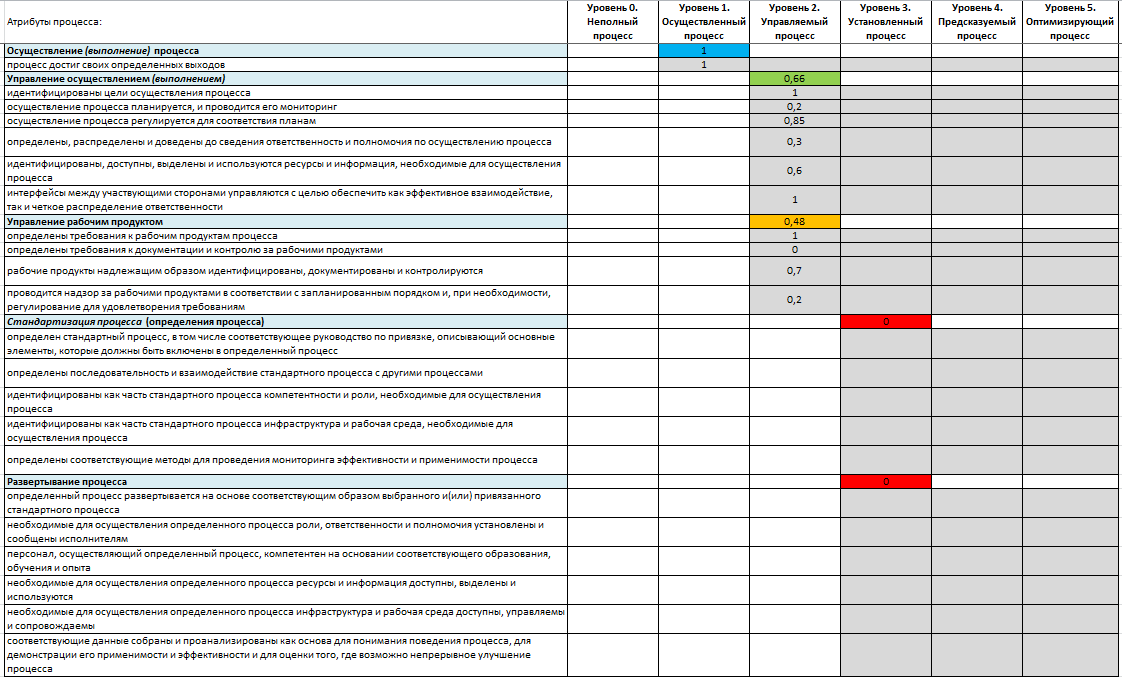Click the blue cell with value 1
1122x677 pixels.
click(704, 50)
